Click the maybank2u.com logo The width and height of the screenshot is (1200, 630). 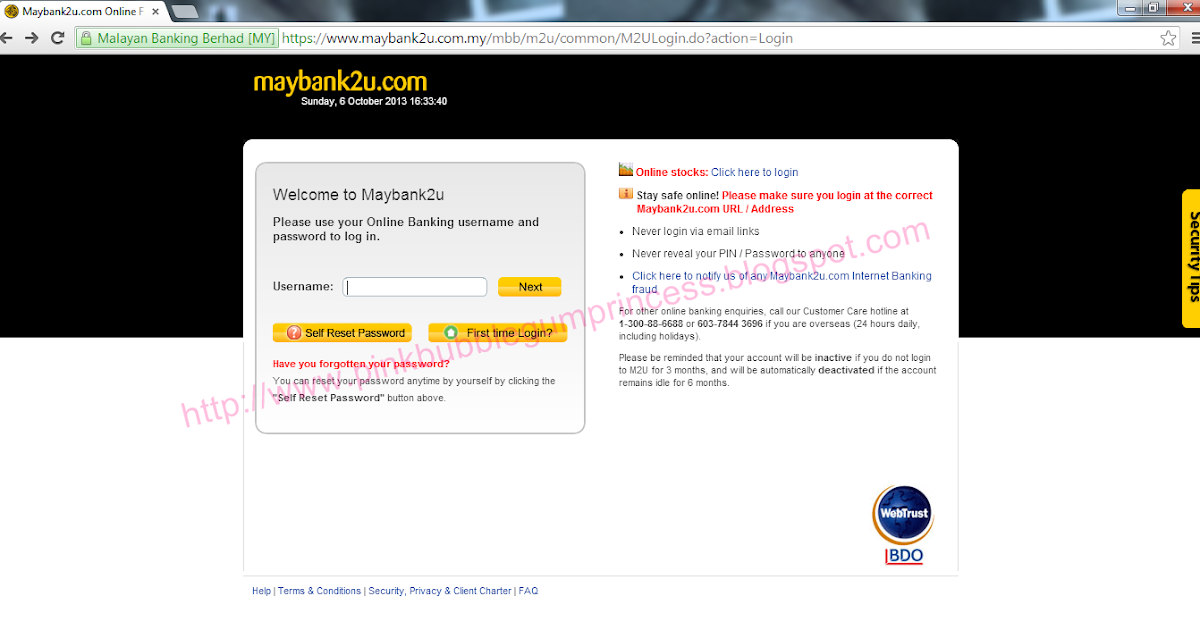pyautogui.click(x=340, y=81)
